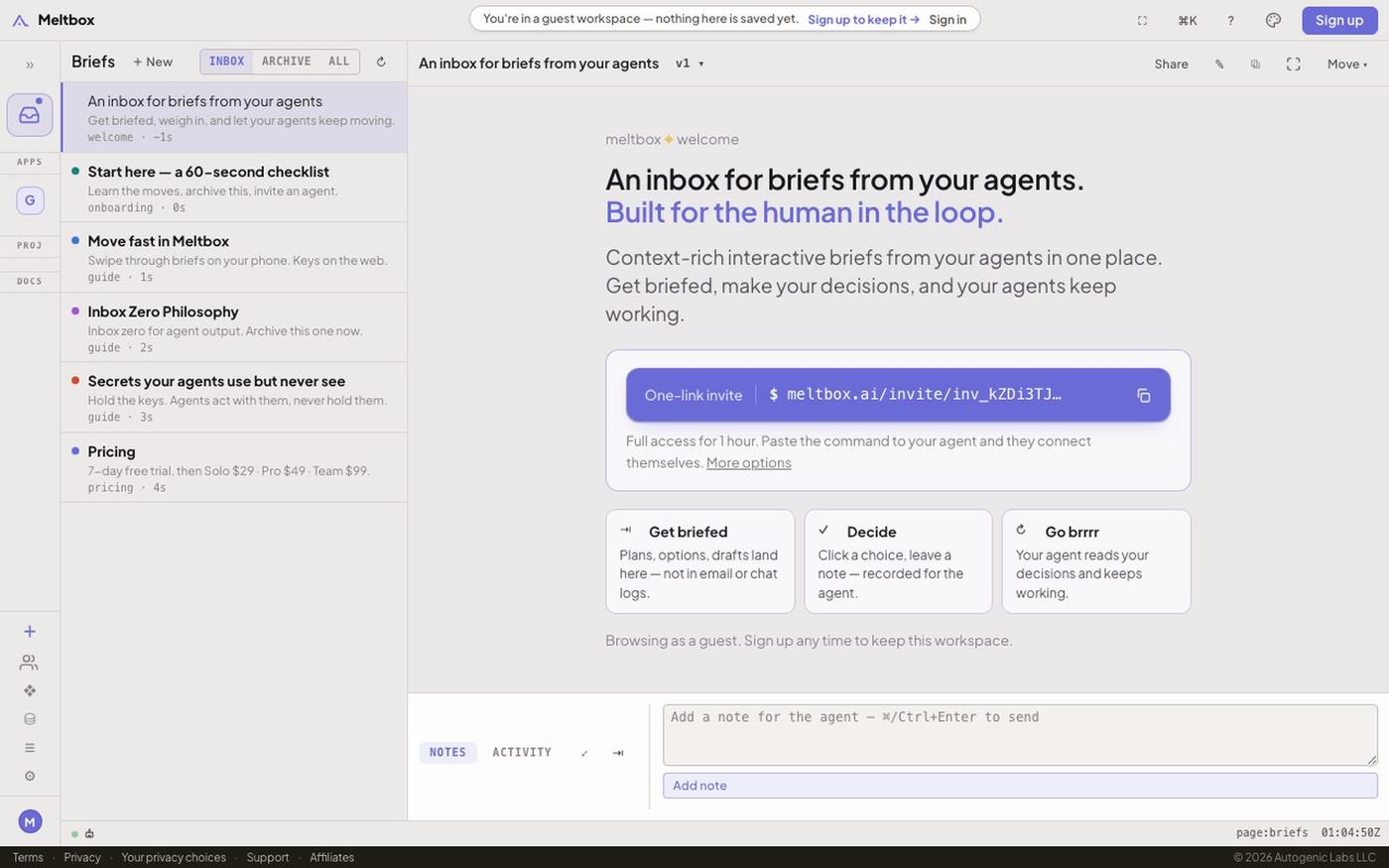Viewport: 1389px width, 868px height.
Task: Focus the note for the agent textbox
Action: pos(1020,735)
